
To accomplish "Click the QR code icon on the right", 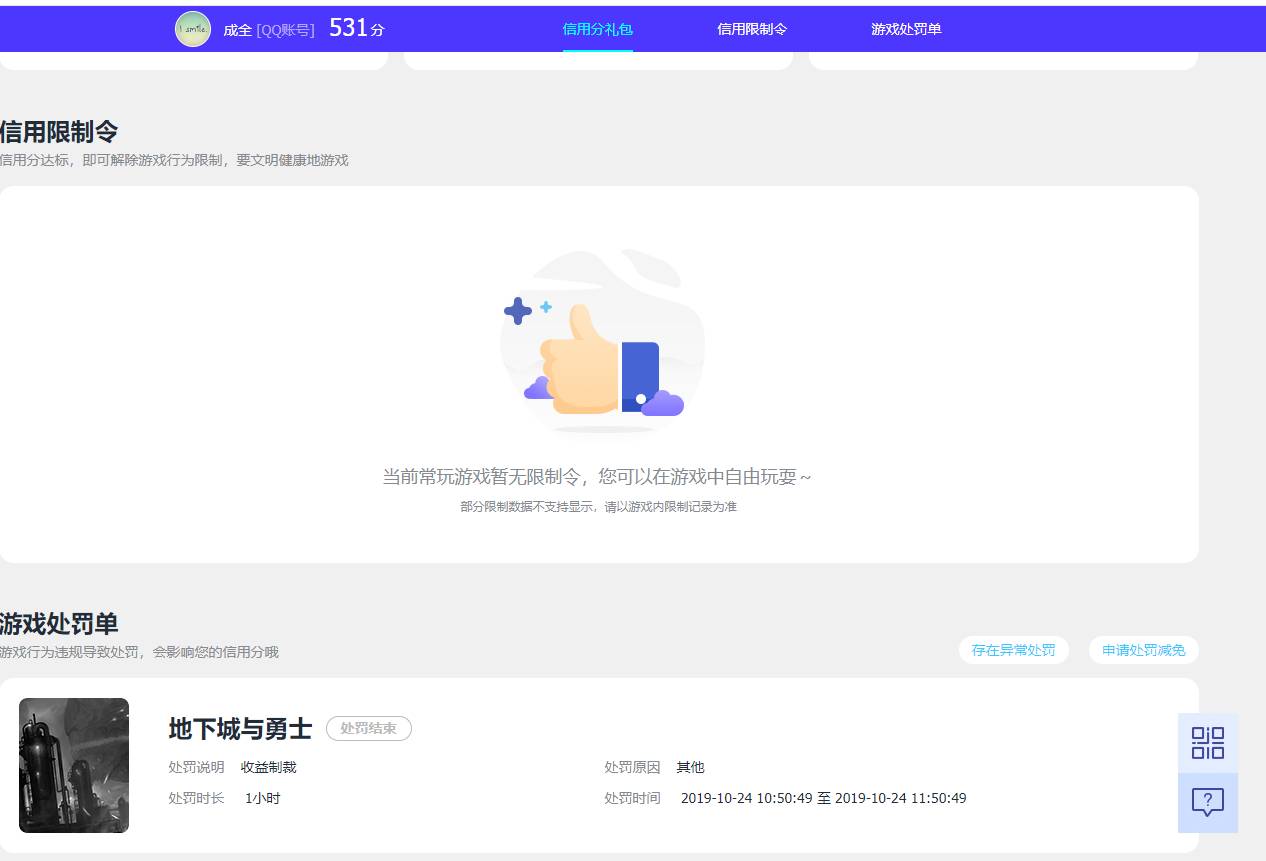I will pos(1207,743).
